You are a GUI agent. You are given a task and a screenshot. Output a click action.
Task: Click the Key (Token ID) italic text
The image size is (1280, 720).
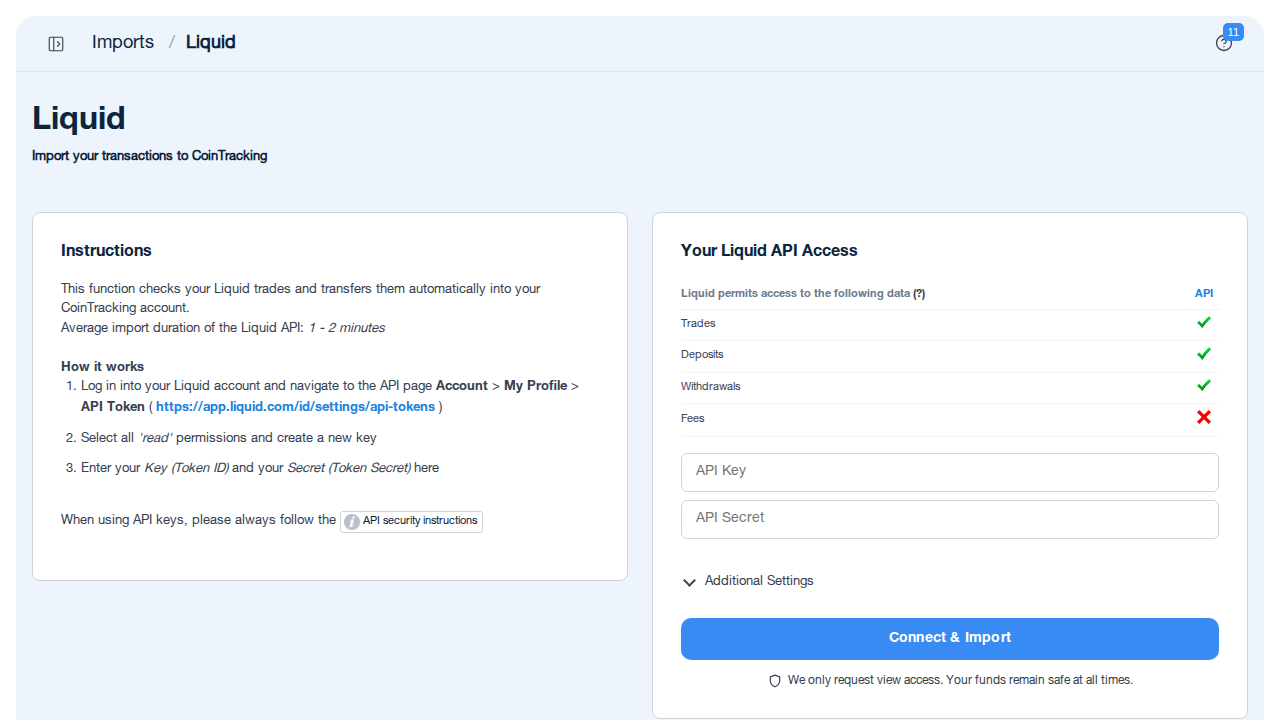[x=186, y=468]
